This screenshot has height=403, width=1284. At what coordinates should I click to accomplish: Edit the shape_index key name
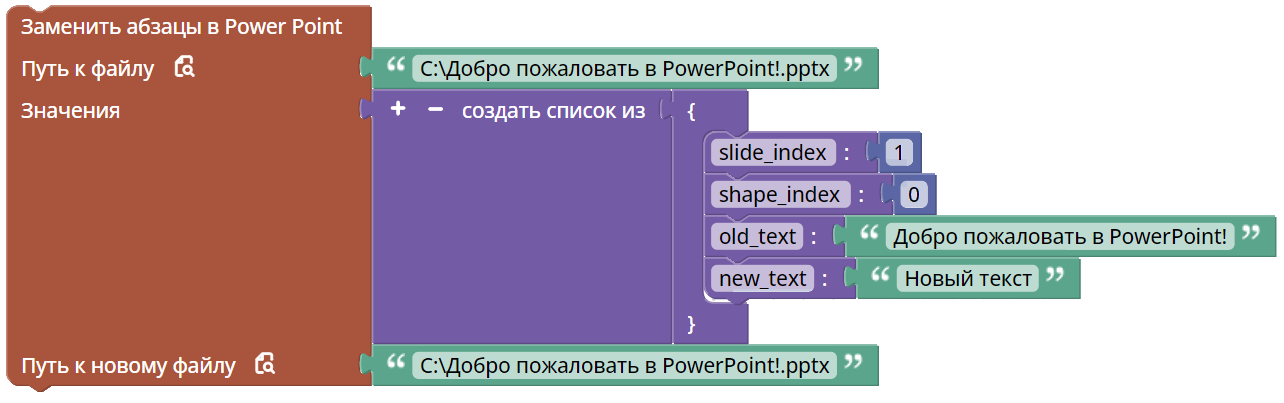[x=781, y=194]
